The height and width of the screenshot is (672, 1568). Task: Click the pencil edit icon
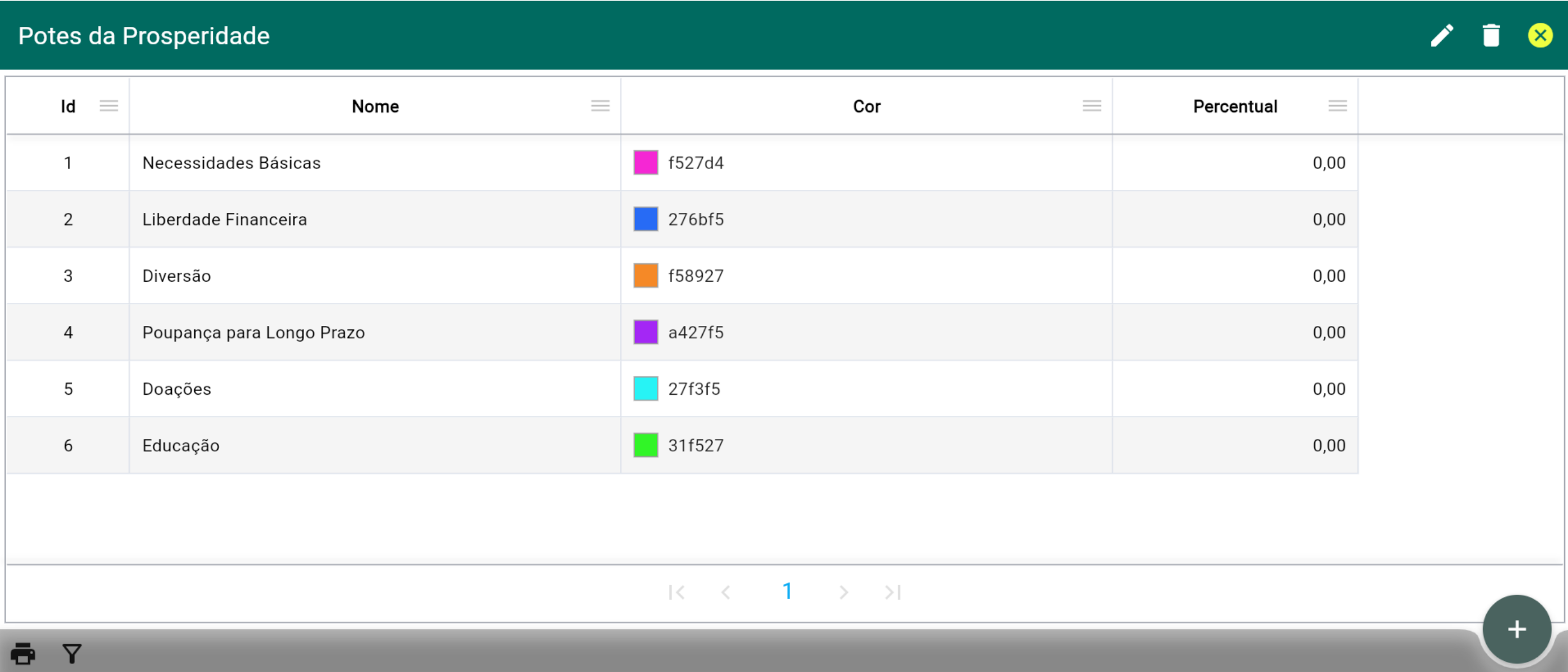click(1441, 36)
